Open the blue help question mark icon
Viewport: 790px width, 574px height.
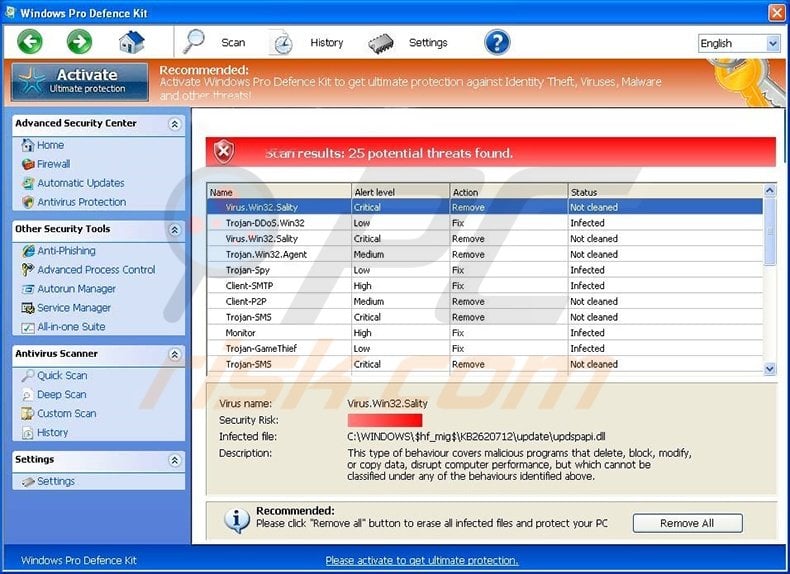tap(497, 42)
